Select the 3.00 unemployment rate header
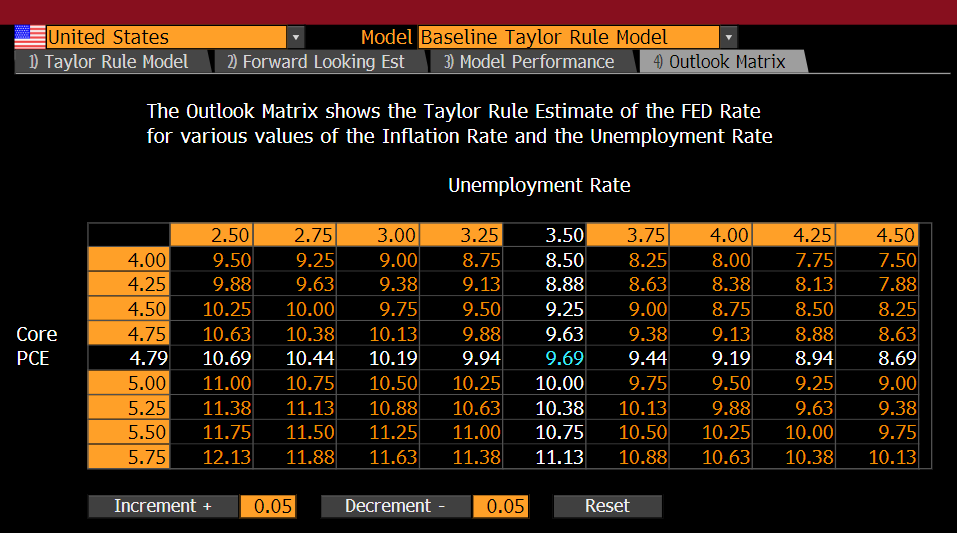957x533 pixels. pos(378,235)
